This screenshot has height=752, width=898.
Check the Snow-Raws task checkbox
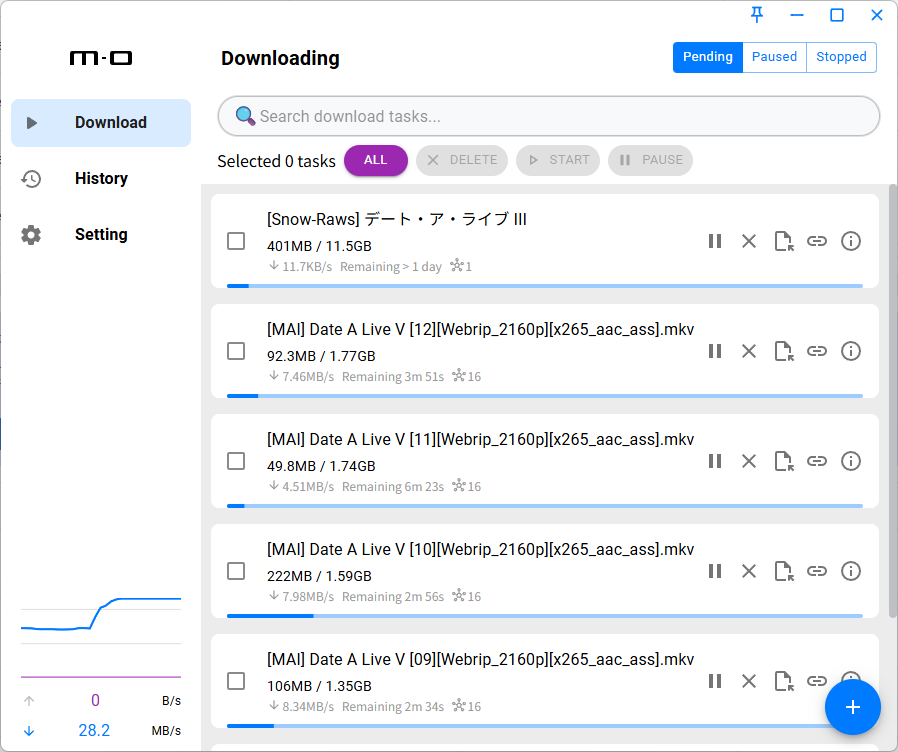pos(236,241)
